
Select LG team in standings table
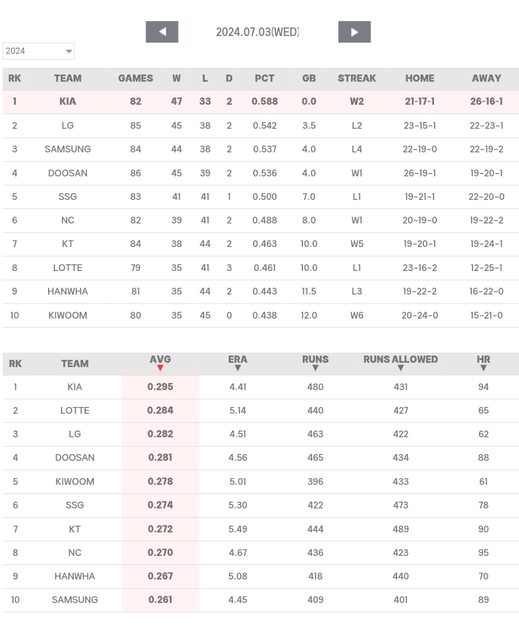(68, 126)
